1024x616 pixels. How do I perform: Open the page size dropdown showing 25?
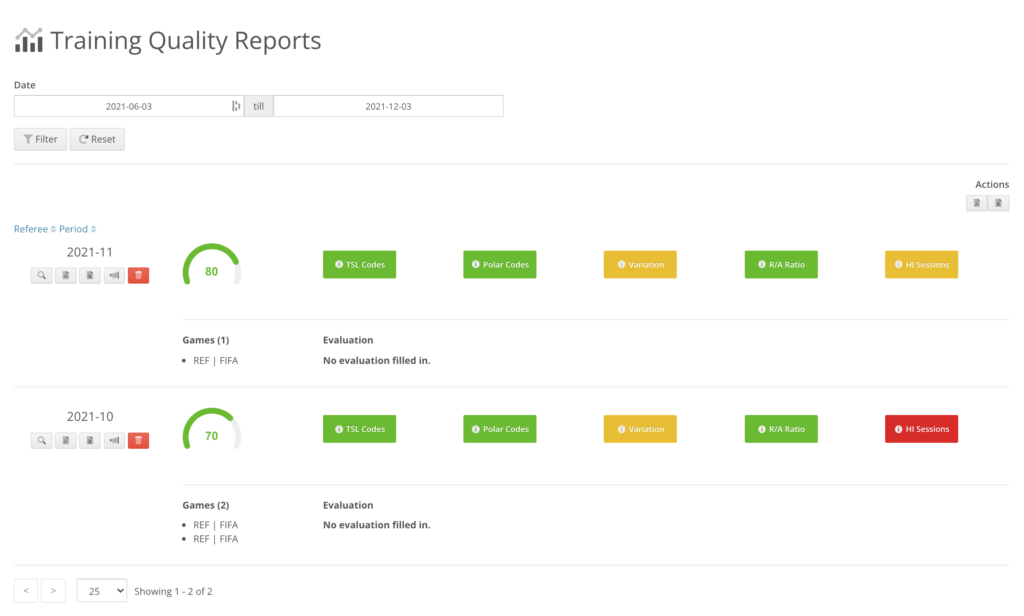pos(102,591)
